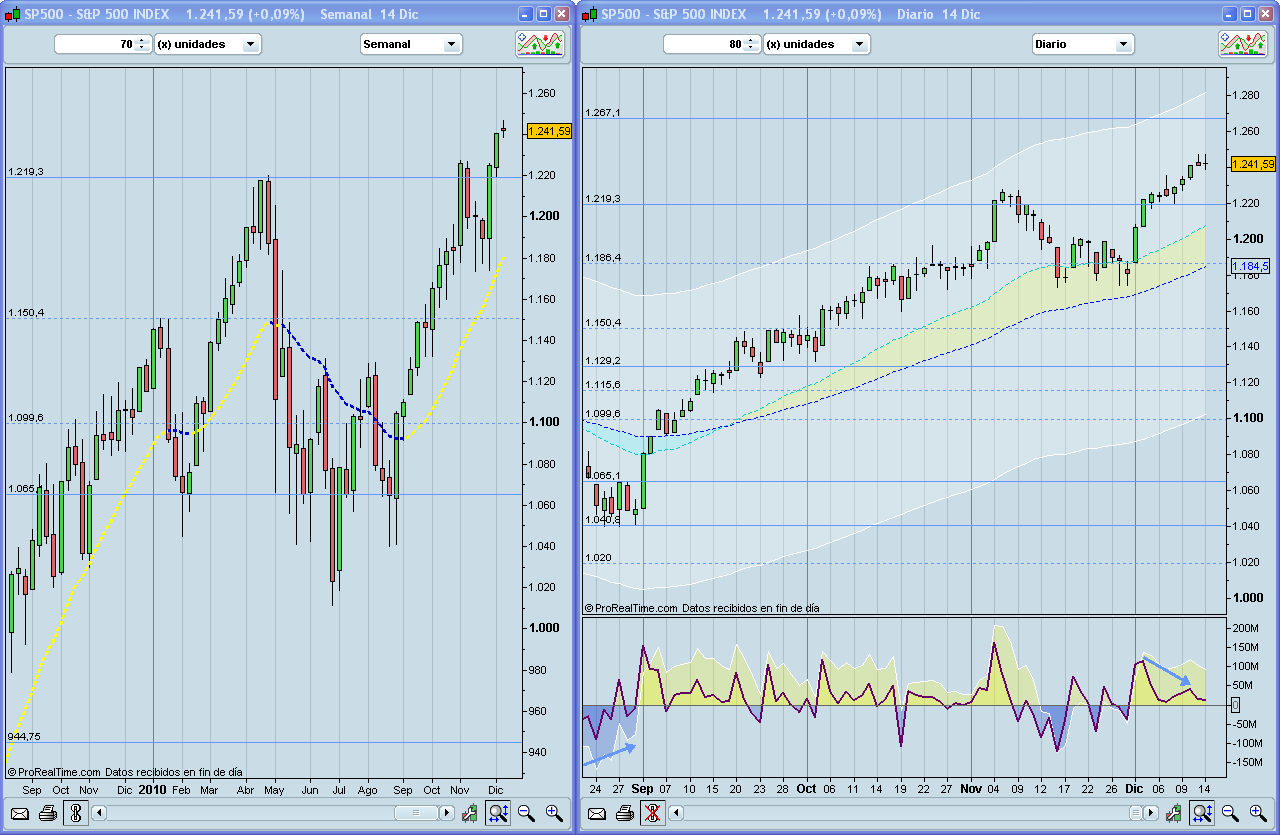Viewport: 1280px width, 835px height.
Task: Toggle chart linking with the chain icon, weekly chart
Action: click(75, 813)
